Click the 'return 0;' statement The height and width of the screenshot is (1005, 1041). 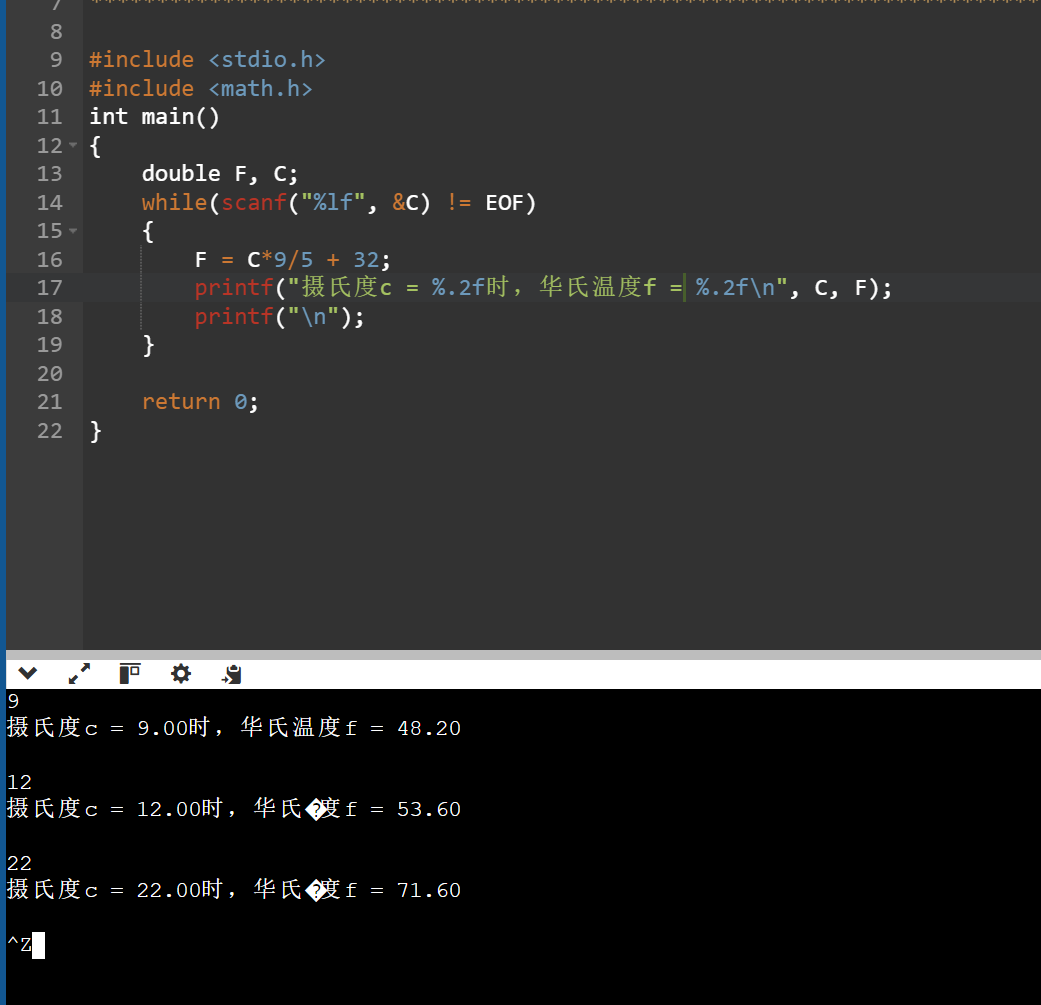(x=200, y=402)
